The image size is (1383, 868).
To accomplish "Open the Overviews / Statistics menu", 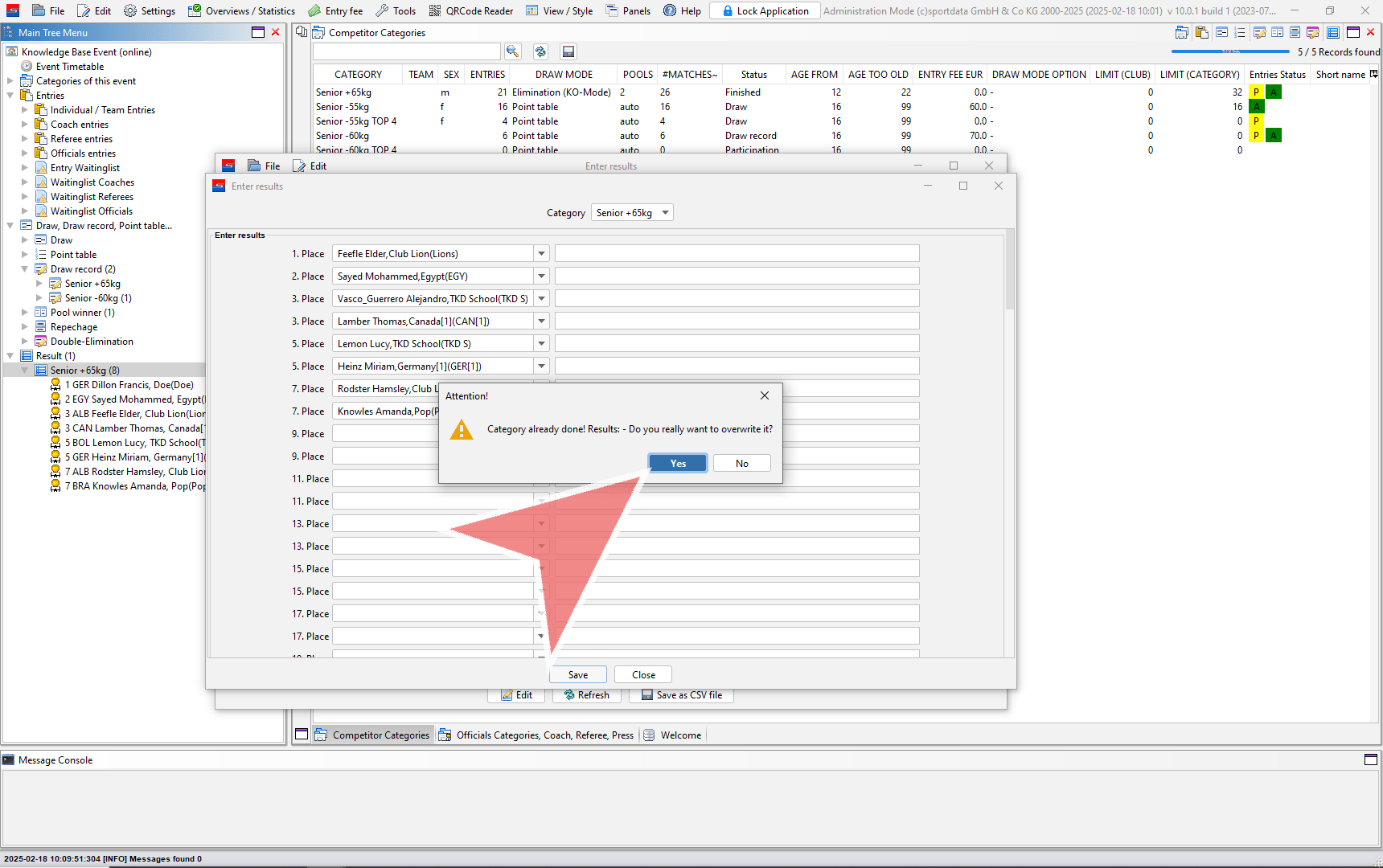I will [x=242, y=10].
